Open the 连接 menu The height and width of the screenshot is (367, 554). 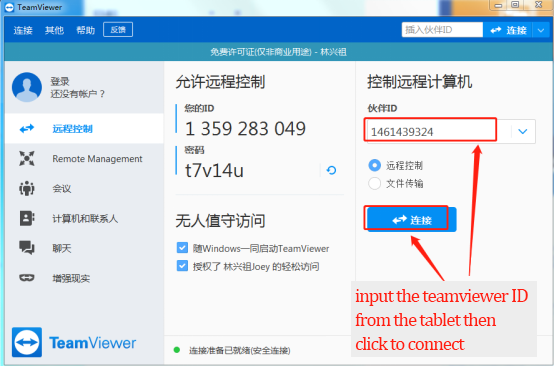tap(23, 30)
